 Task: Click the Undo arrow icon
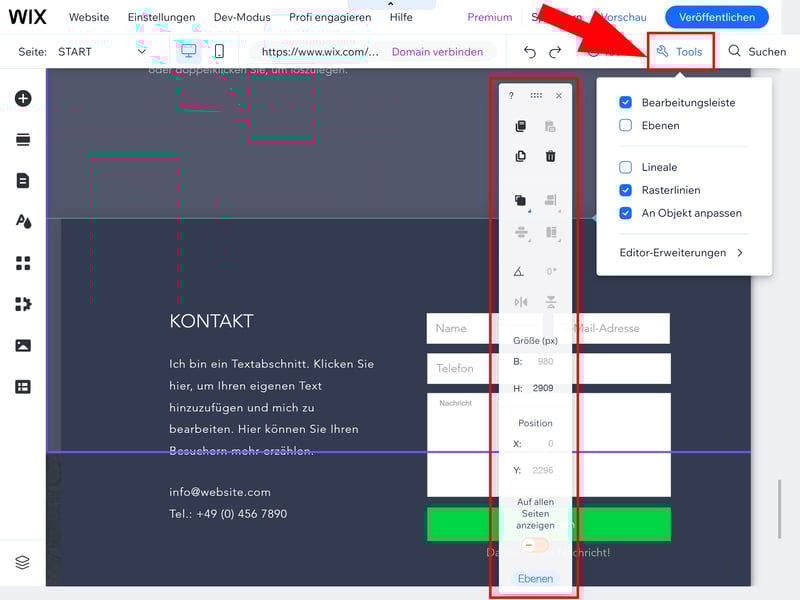(x=530, y=52)
